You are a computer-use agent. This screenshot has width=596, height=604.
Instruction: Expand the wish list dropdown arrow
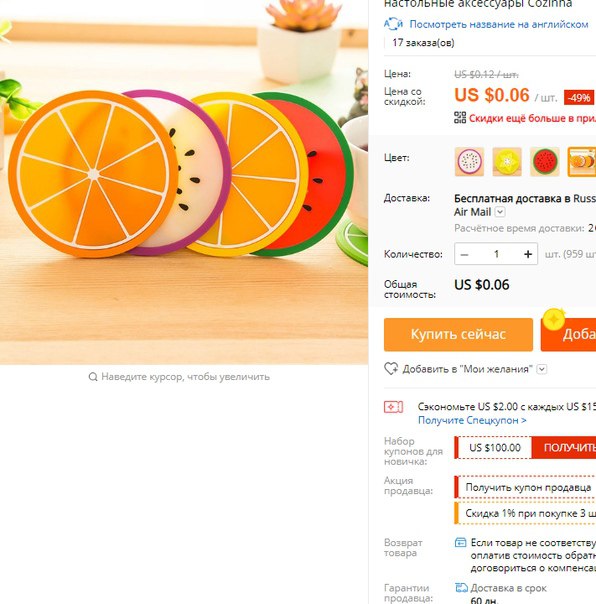[542, 369]
